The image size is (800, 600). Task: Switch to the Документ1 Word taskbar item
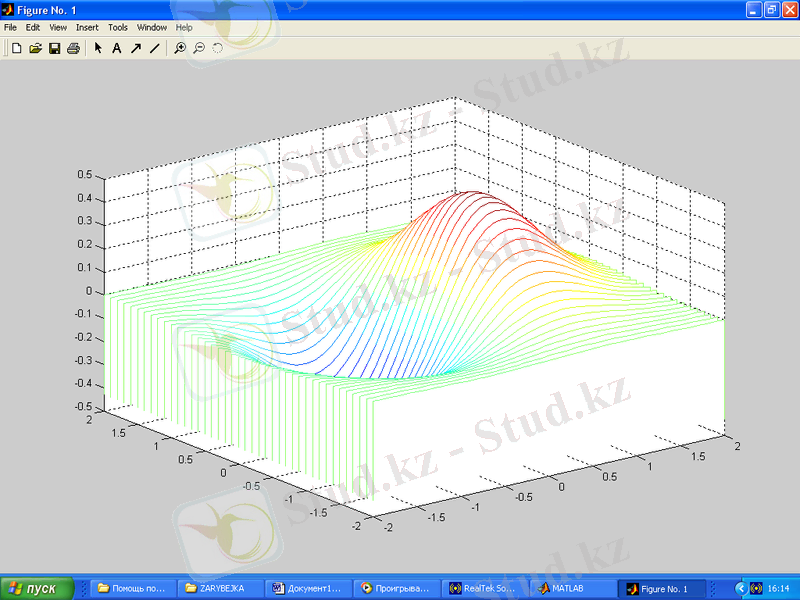(x=309, y=589)
